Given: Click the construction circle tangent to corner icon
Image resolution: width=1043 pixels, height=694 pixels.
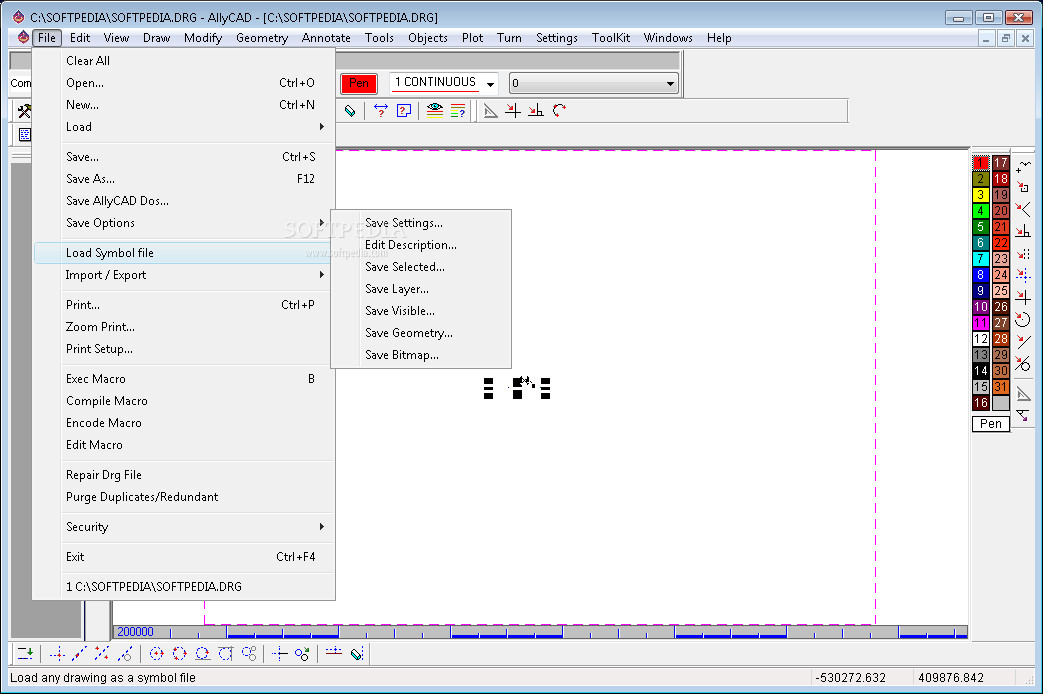Looking at the screenshot, I should coord(225,654).
